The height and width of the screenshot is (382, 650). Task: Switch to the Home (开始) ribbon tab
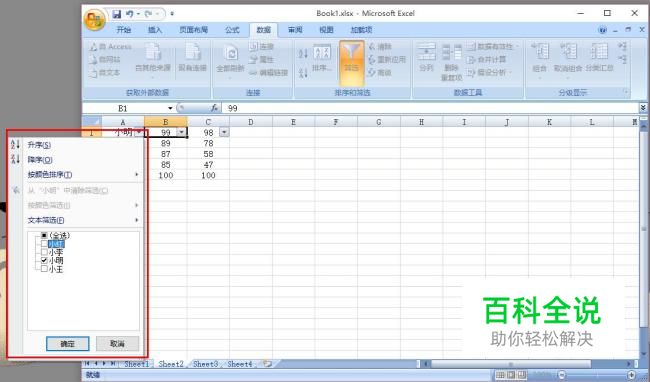click(124, 30)
